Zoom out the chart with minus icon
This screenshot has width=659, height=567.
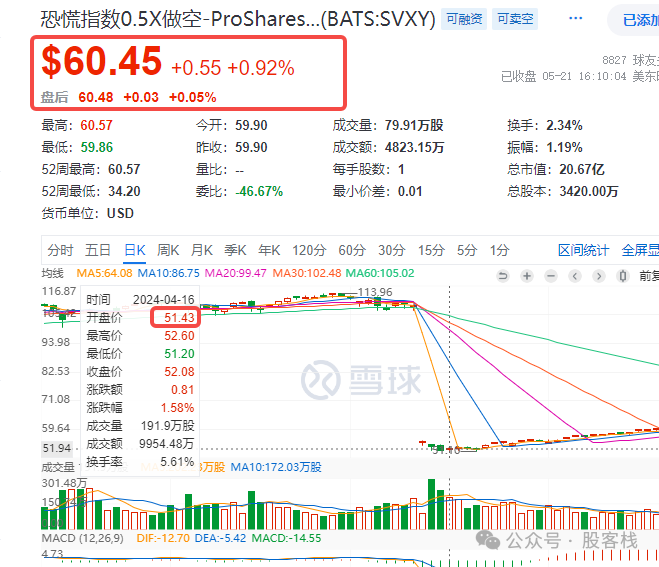click(551, 276)
